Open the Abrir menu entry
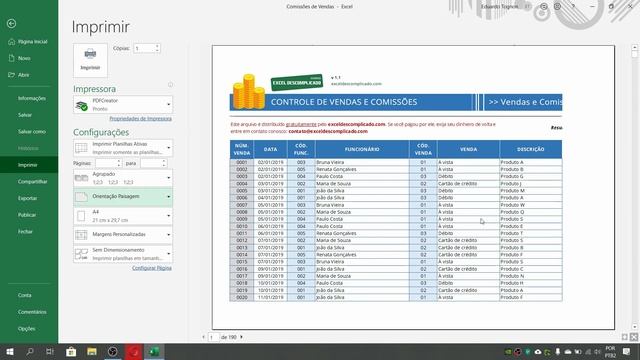The image size is (640, 360). tap(29, 75)
